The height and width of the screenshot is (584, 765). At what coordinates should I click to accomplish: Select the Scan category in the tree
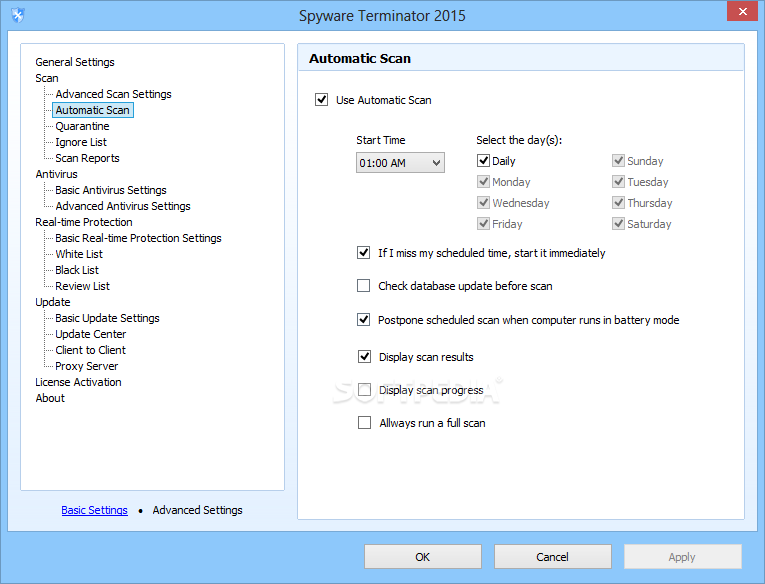[x=47, y=78]
